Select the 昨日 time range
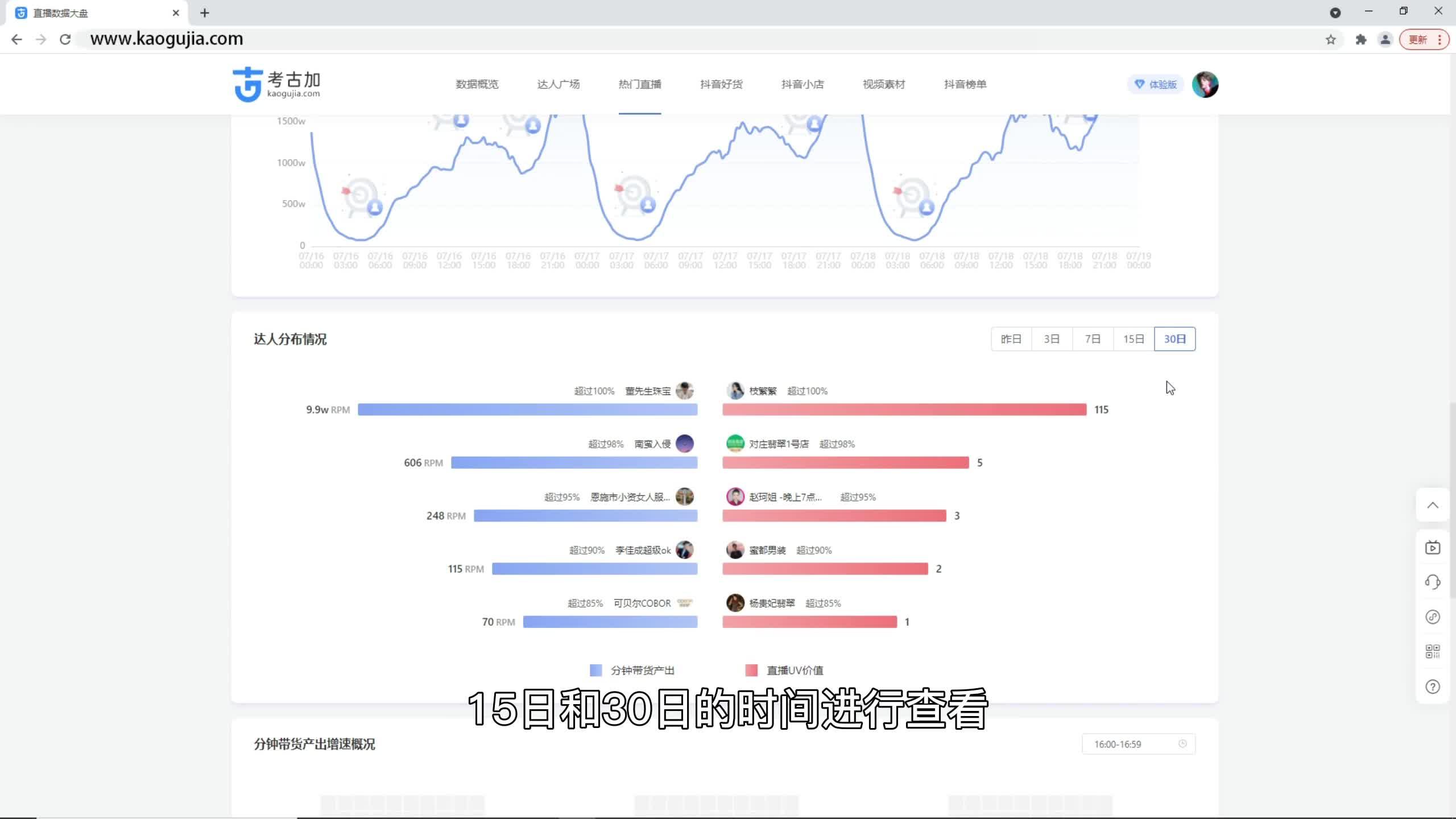Screen dimensions: 1456x819 (1011, 339)
